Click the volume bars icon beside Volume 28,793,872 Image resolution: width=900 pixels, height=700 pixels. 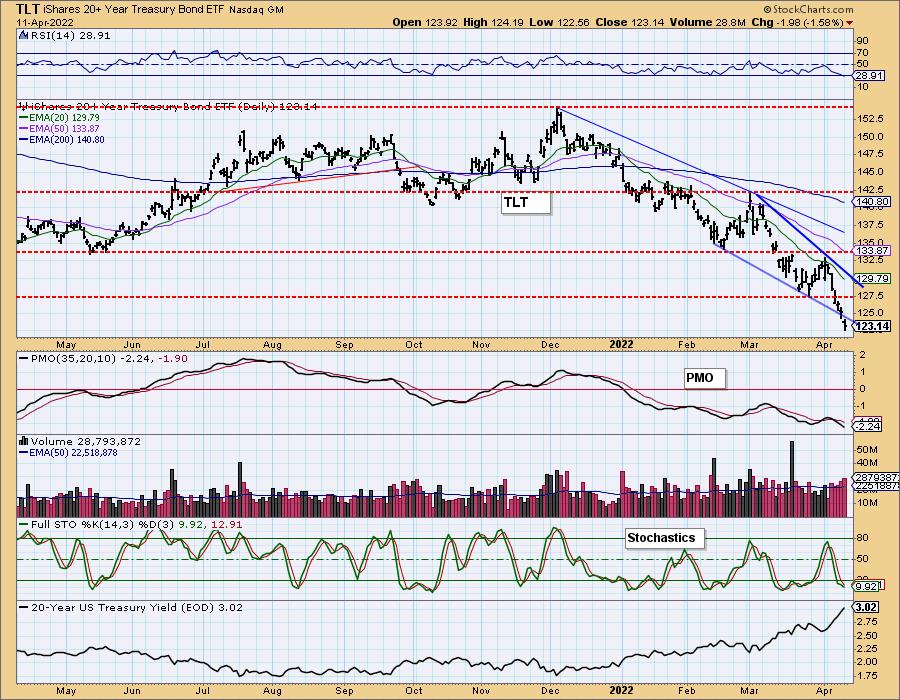point(24,441)
